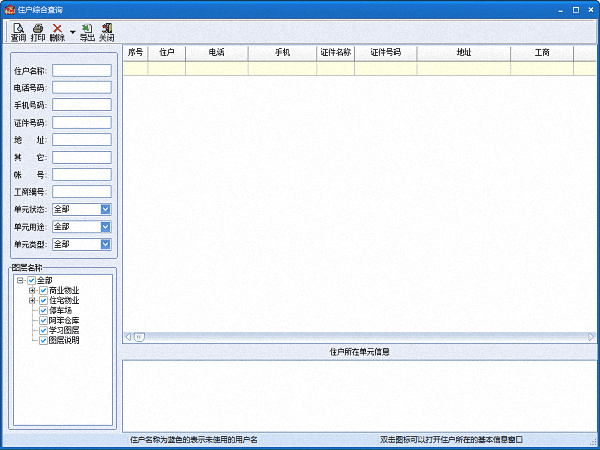Uncheck the 全部 root layer checkbox
600x450 pixels.
(32, 280)
